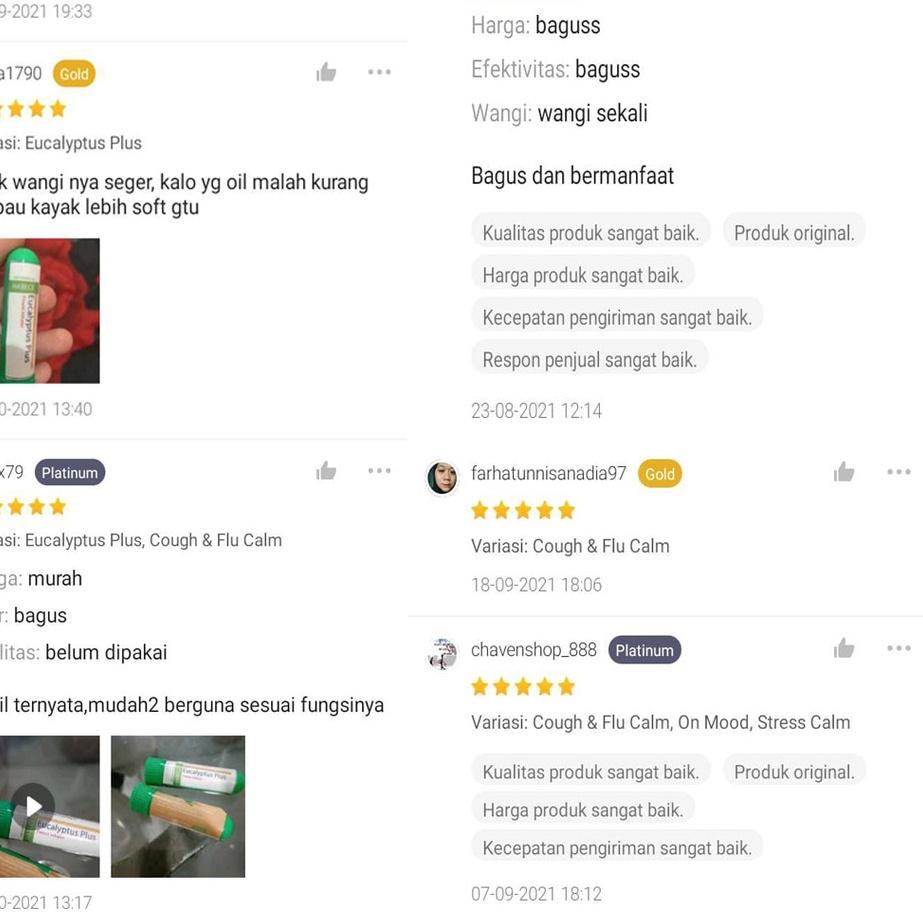Screen dimensions: 923x923
Task: Open photo of hand holding Eucalyptus Plus inhaler
Action: point(49,311)
